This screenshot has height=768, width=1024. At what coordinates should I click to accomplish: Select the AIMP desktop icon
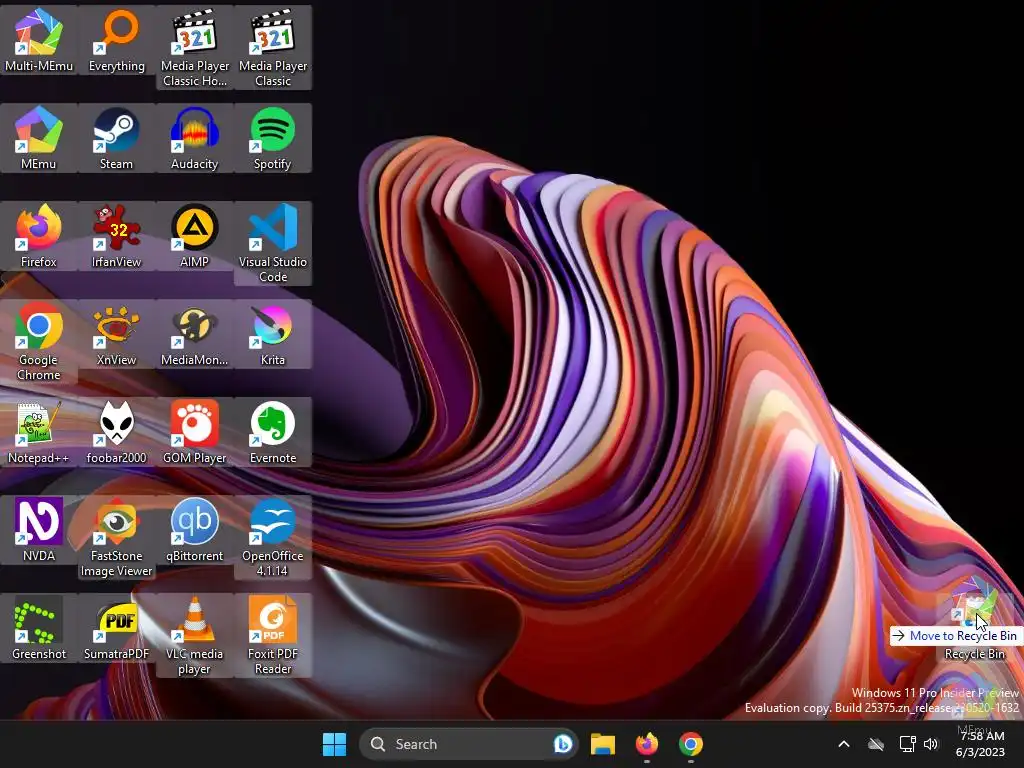195,236
